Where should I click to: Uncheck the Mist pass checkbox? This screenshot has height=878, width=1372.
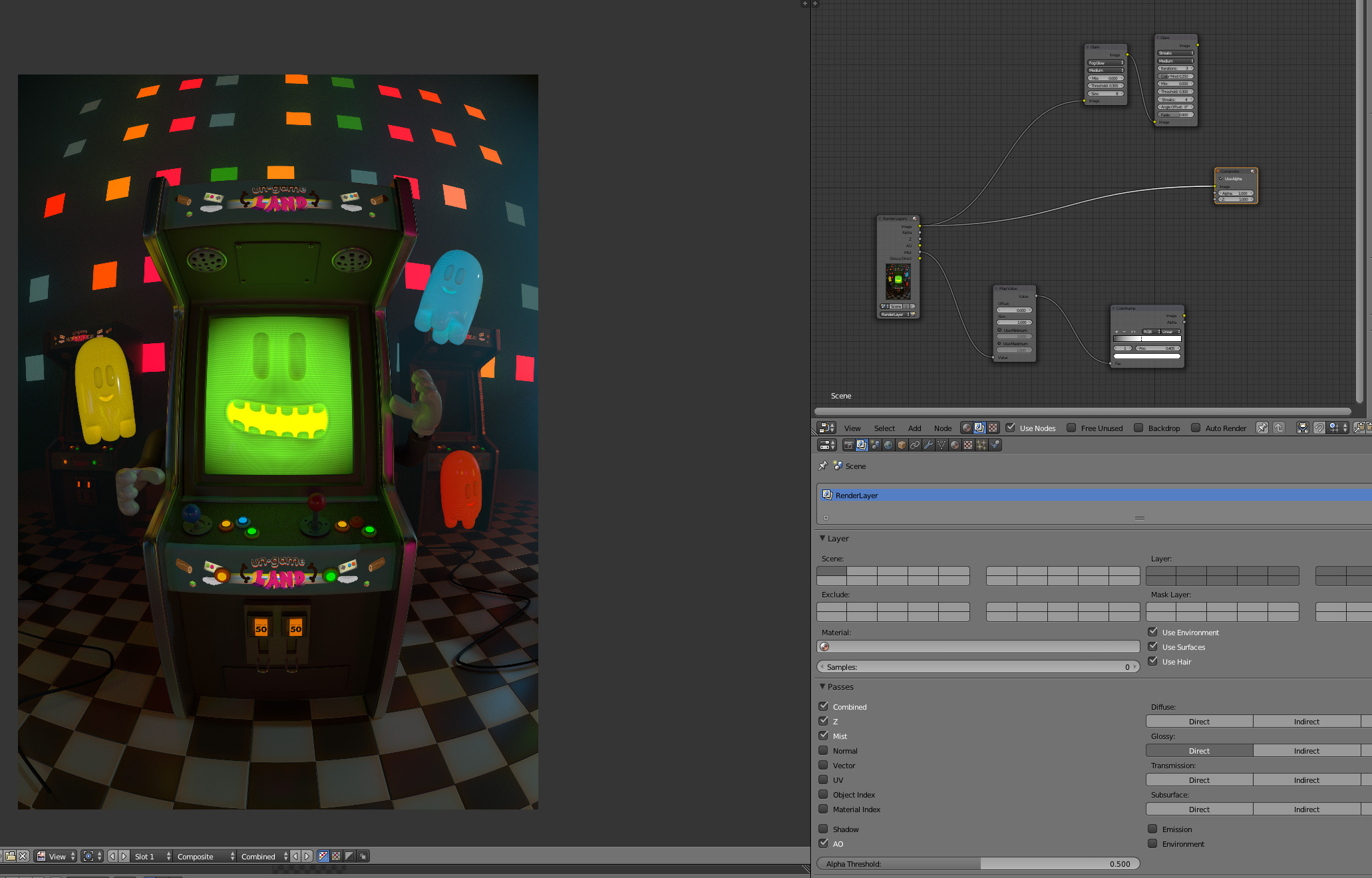coord(823,736)
